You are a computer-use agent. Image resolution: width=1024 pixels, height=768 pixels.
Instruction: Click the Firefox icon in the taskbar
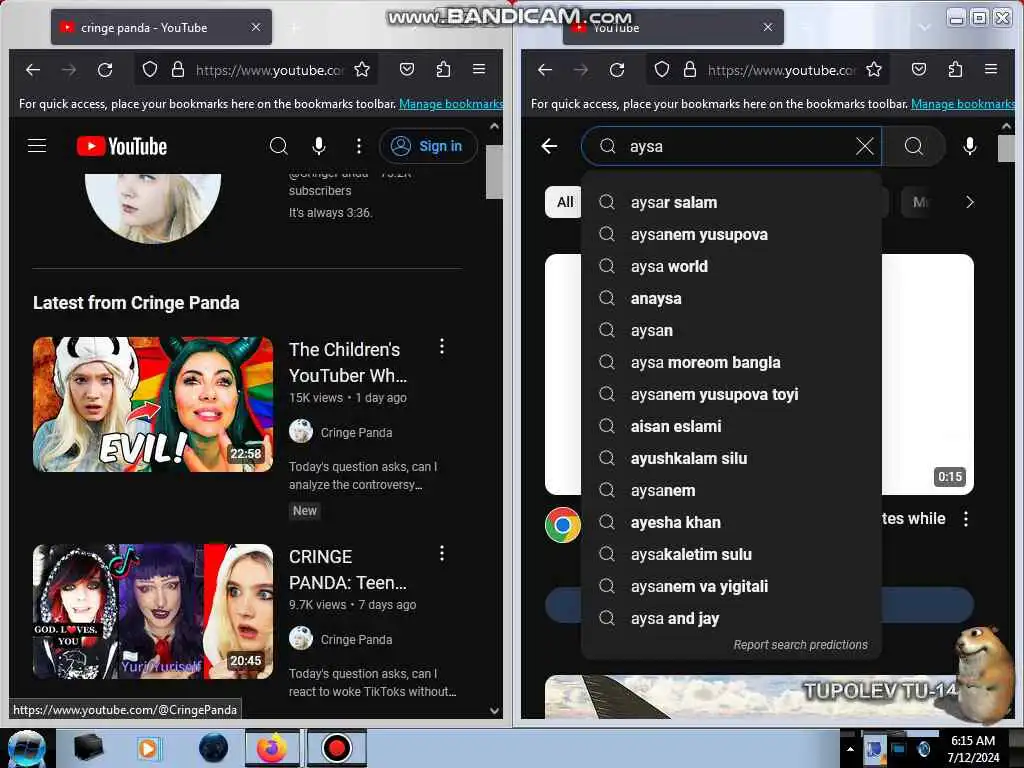(272, 748)
